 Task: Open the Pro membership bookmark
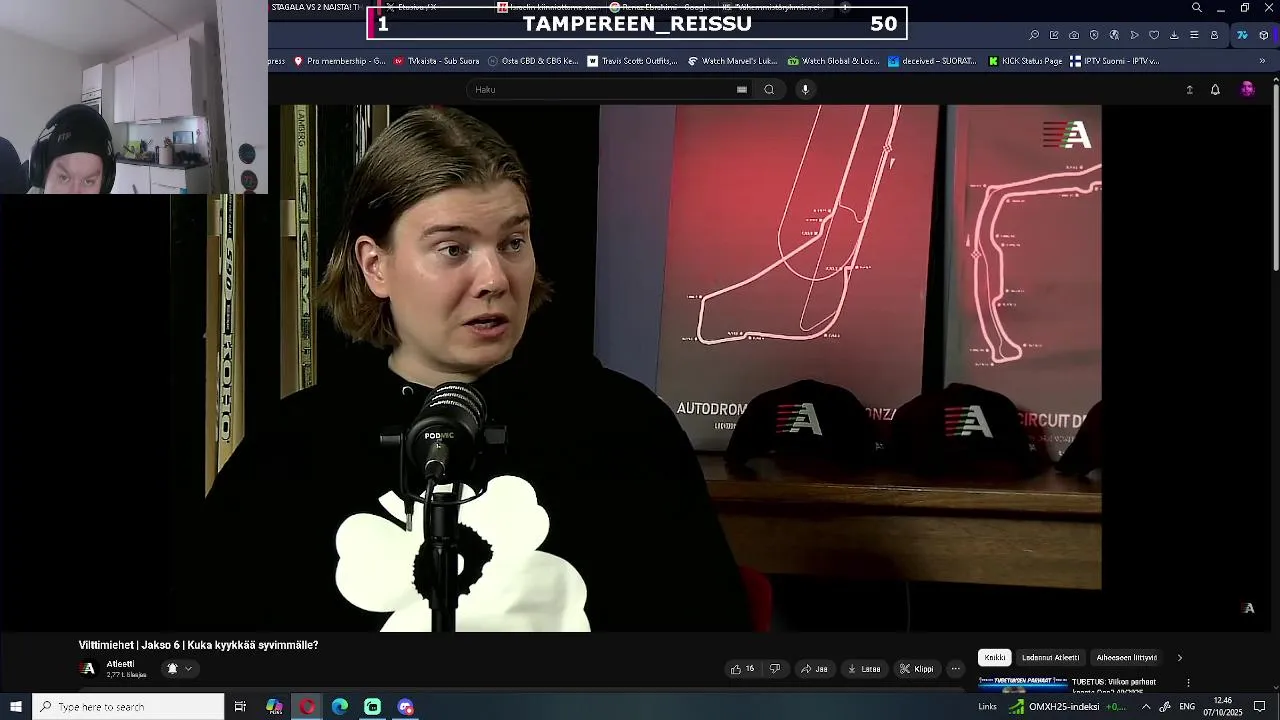tap(339, 61)
